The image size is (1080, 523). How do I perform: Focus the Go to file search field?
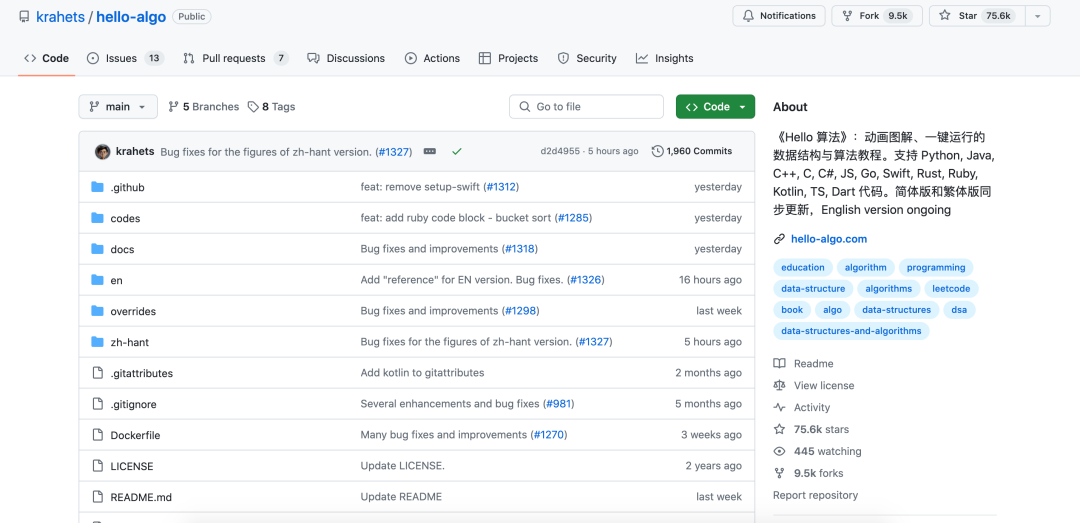(586, 107)
